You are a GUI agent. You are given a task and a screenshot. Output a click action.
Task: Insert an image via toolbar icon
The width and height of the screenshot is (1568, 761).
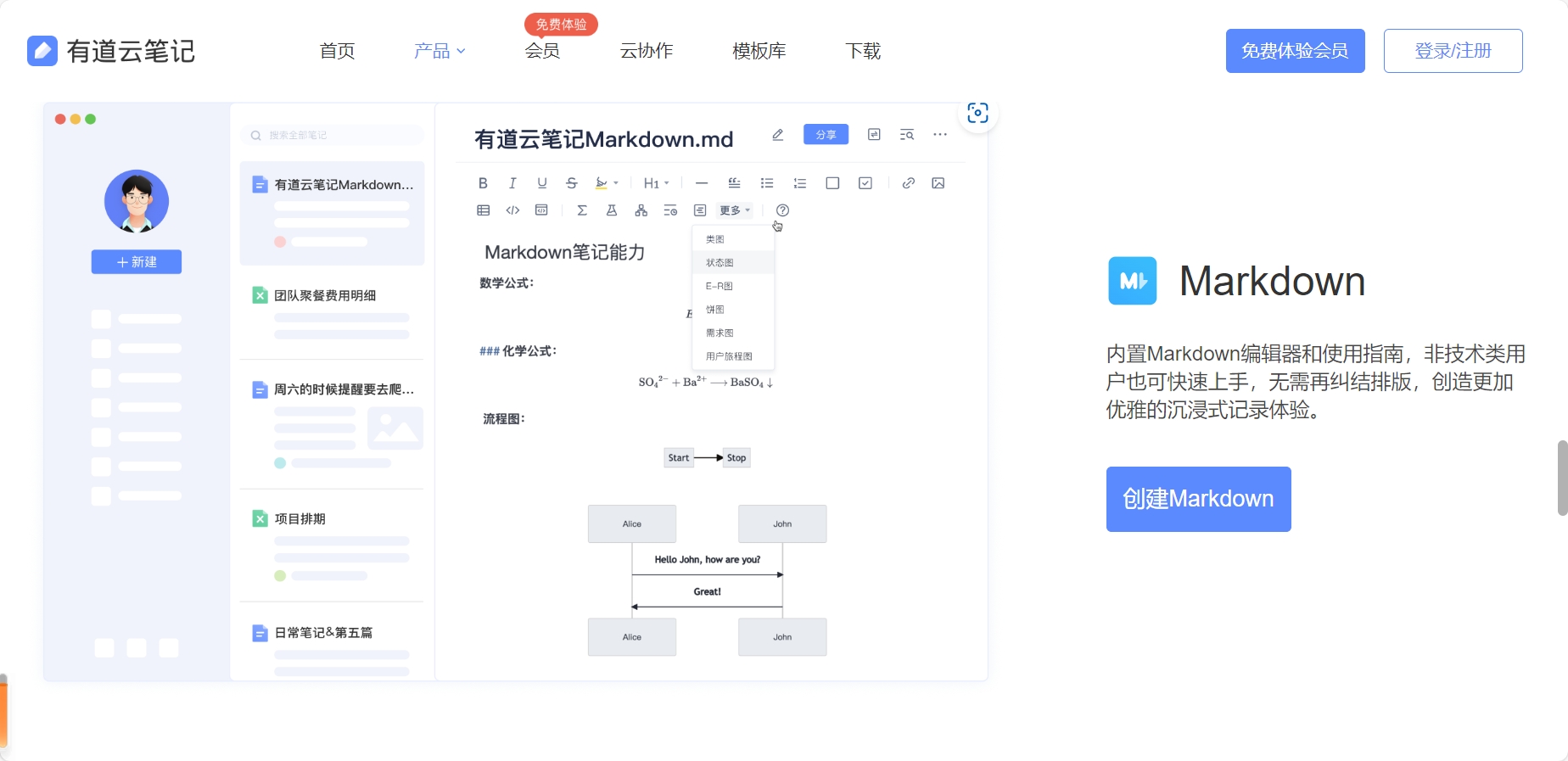point(938,183)
